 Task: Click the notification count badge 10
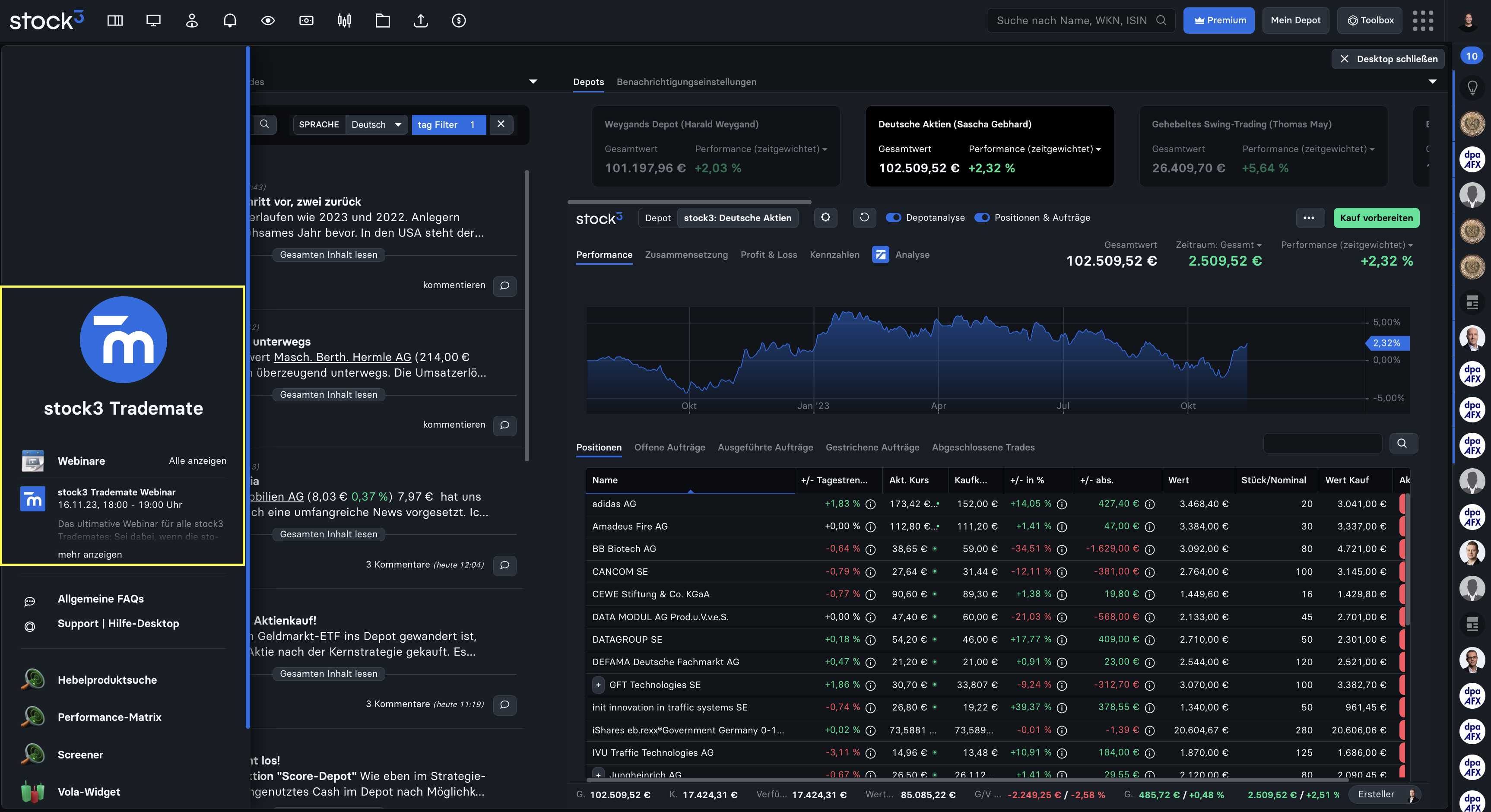tap(1472, 56)
